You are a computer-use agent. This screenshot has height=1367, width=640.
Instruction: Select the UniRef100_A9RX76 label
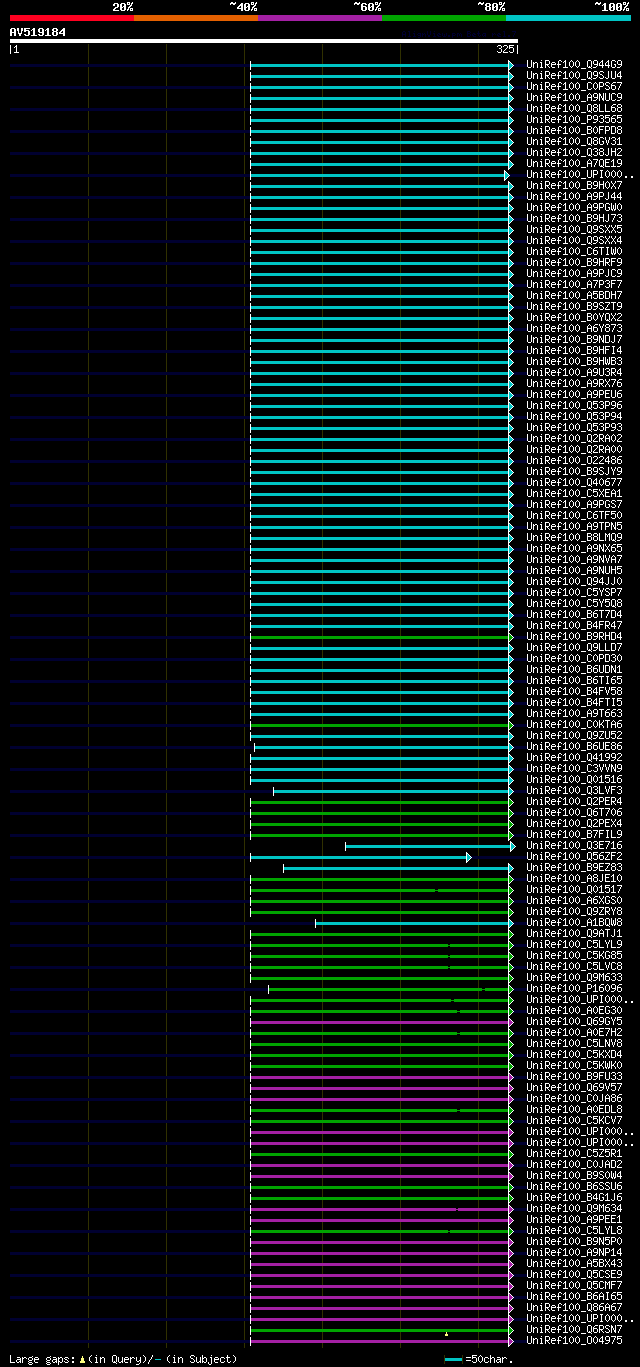click(574, 383)
